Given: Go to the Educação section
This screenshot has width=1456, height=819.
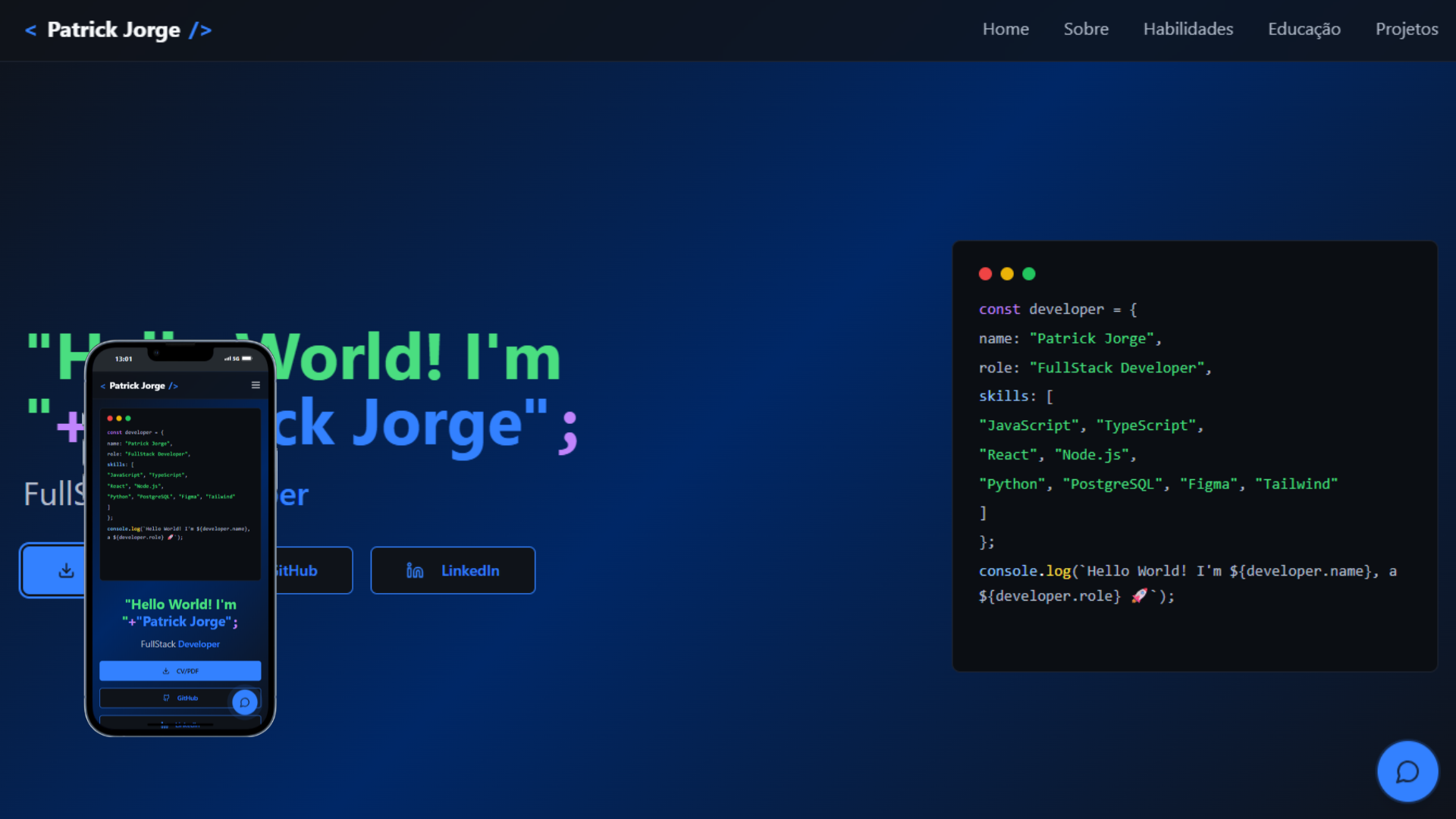Looking at the screenshot, I should pos(1304,29).
